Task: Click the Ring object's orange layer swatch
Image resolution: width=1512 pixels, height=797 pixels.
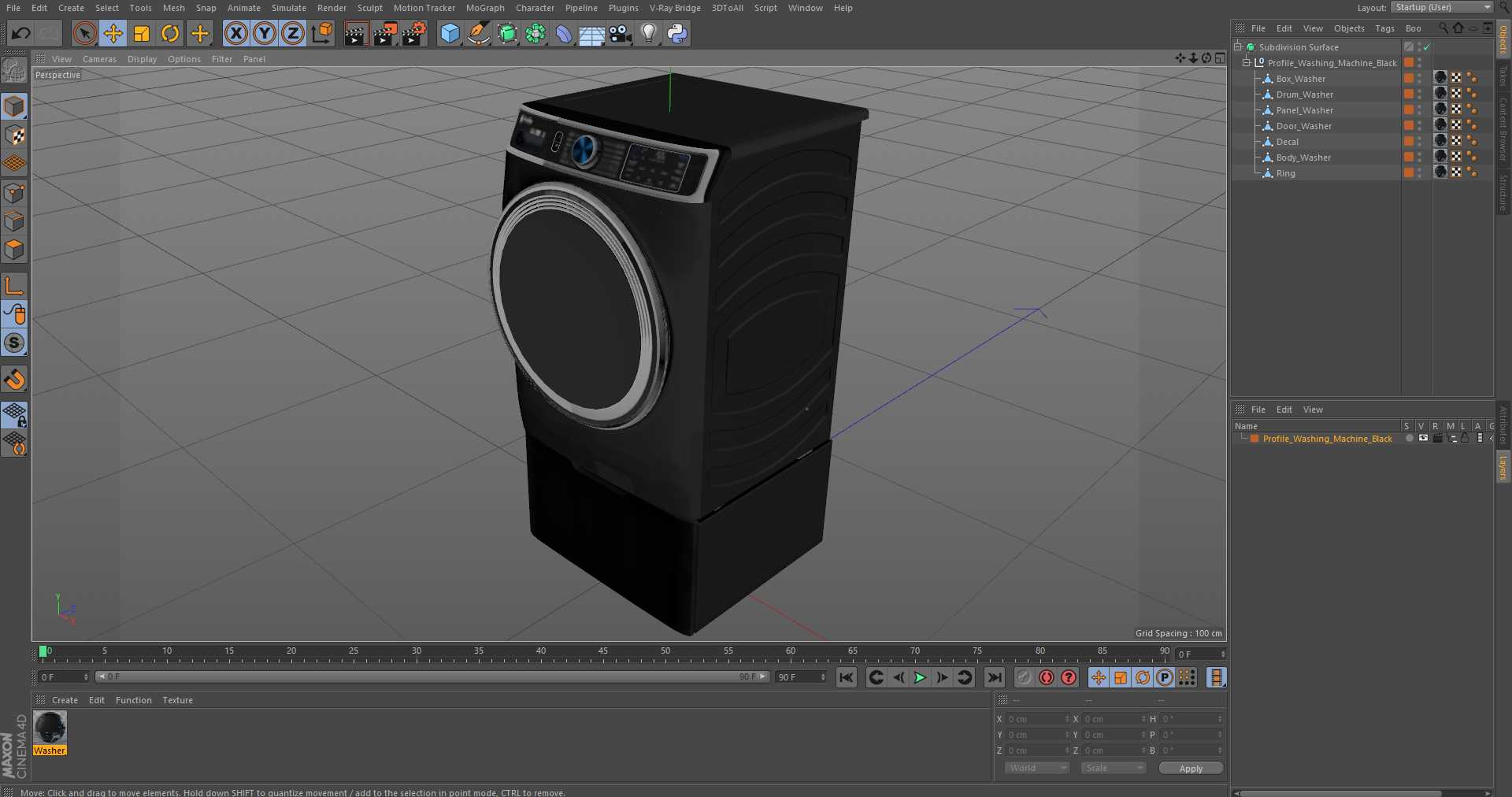Action: 1409,172
